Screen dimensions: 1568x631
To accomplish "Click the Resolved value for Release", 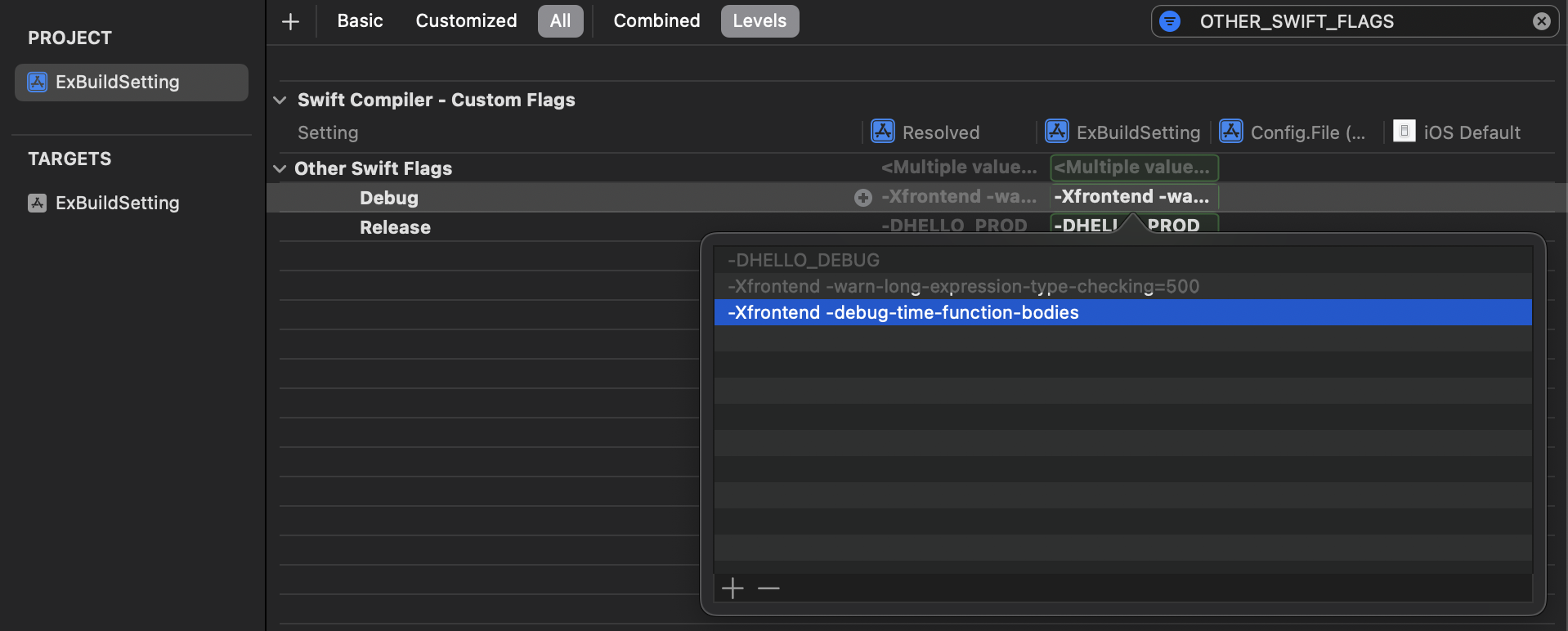I will pyautogui.click(x=954, y=226).
